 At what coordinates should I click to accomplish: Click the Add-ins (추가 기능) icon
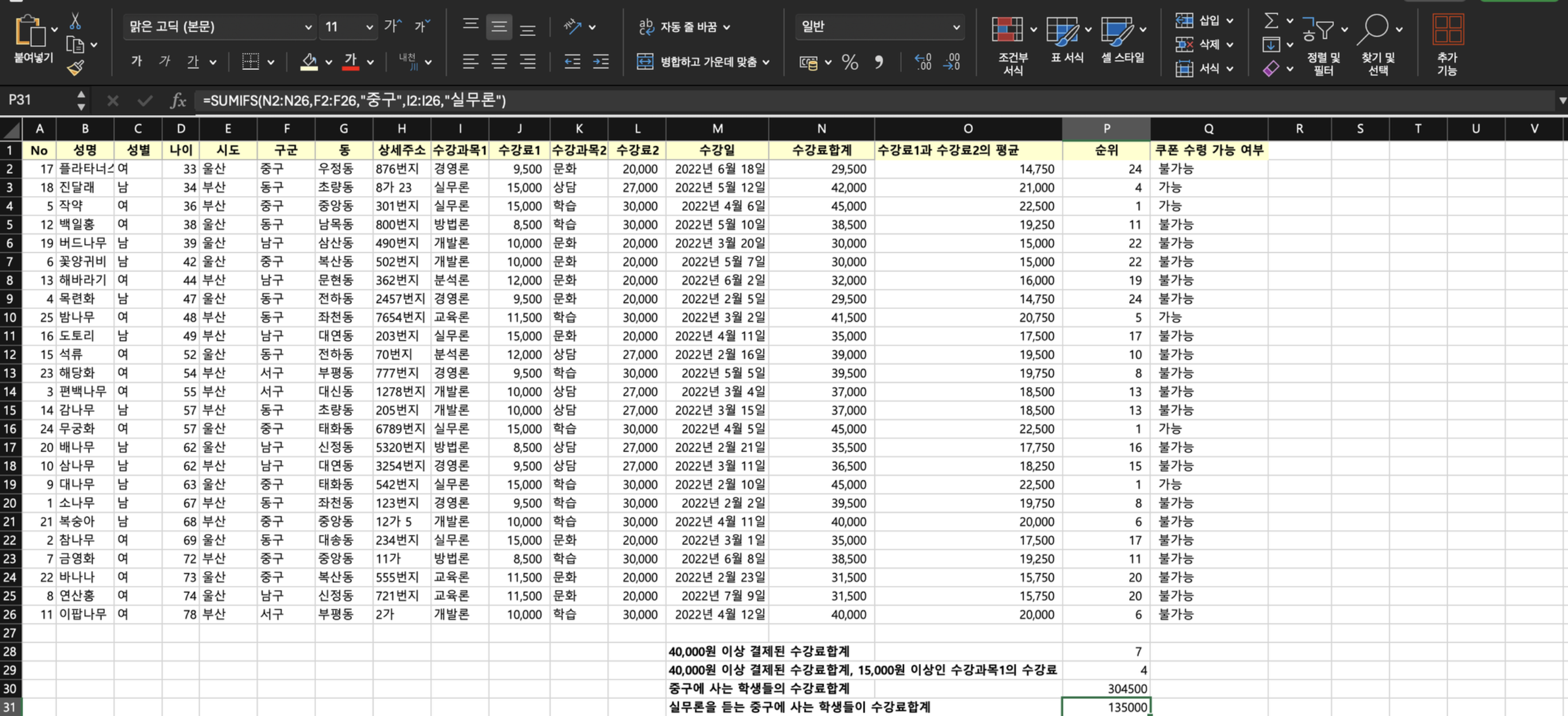(1447, 30)
